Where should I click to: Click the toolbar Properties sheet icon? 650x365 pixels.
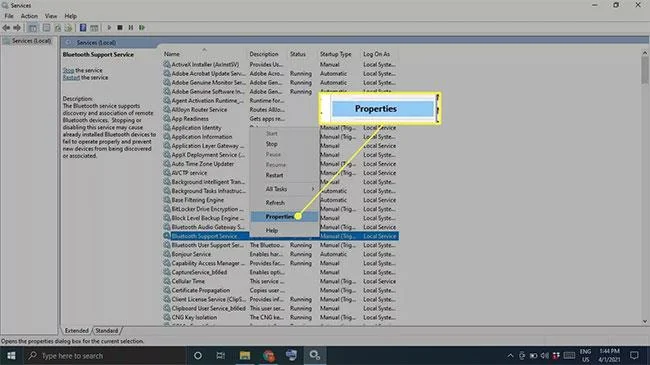46,28
